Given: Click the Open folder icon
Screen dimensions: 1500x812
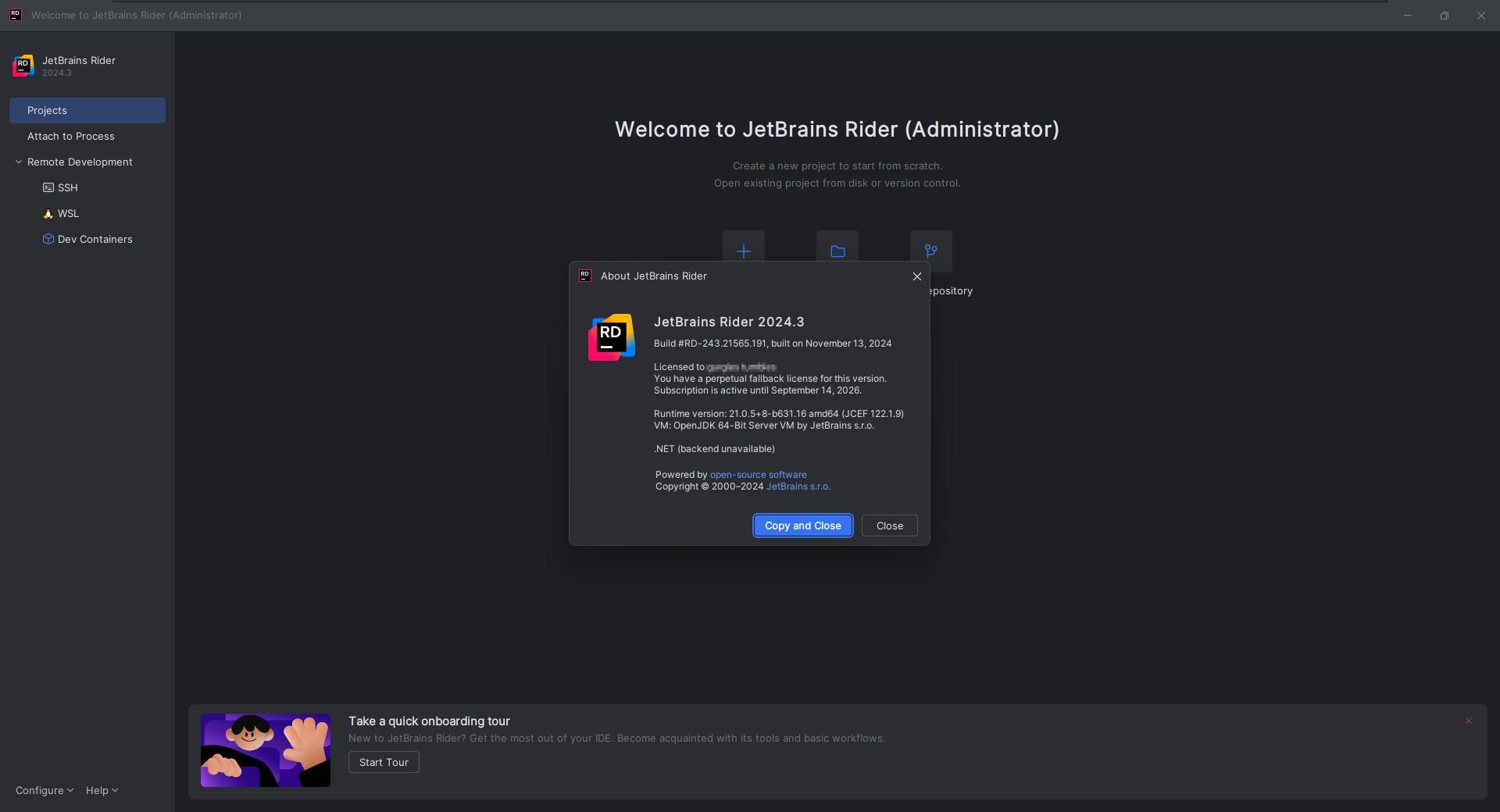Looking at the screenshot, I should (837, 250).
